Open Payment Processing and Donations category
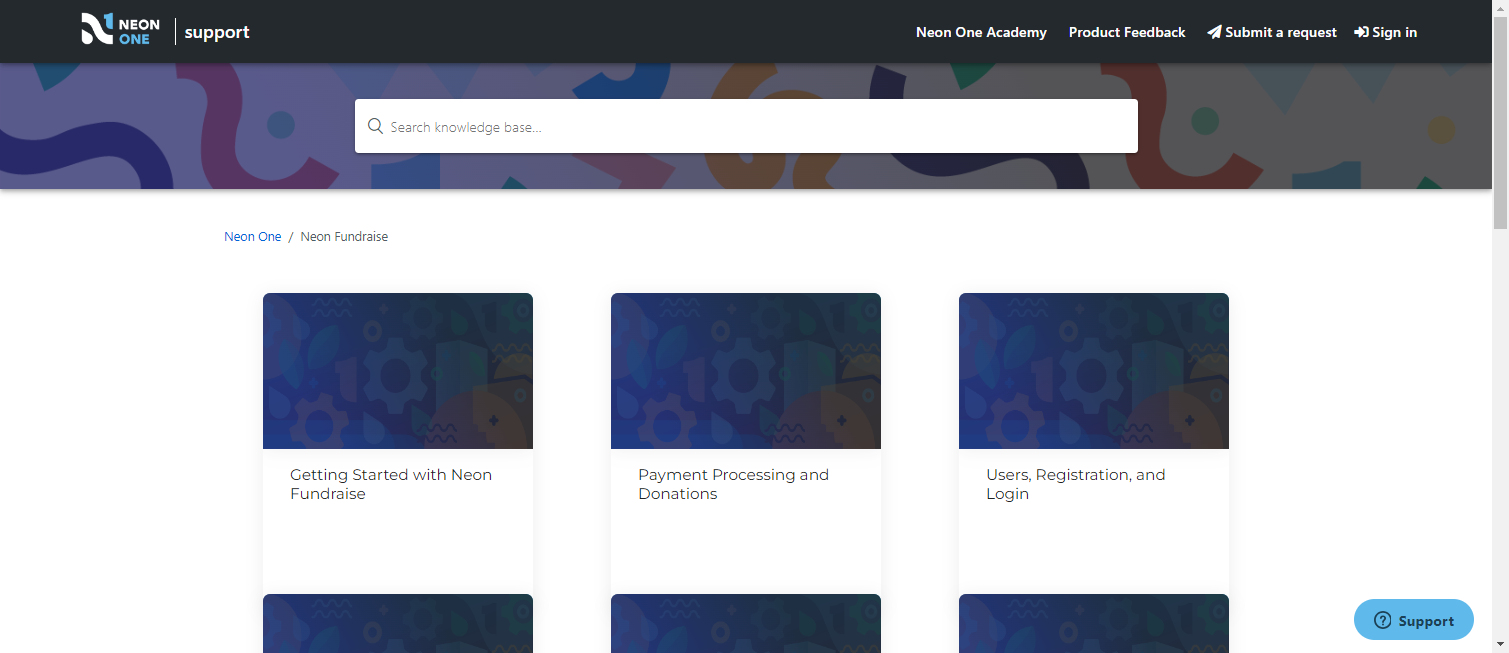 [733, 484]
